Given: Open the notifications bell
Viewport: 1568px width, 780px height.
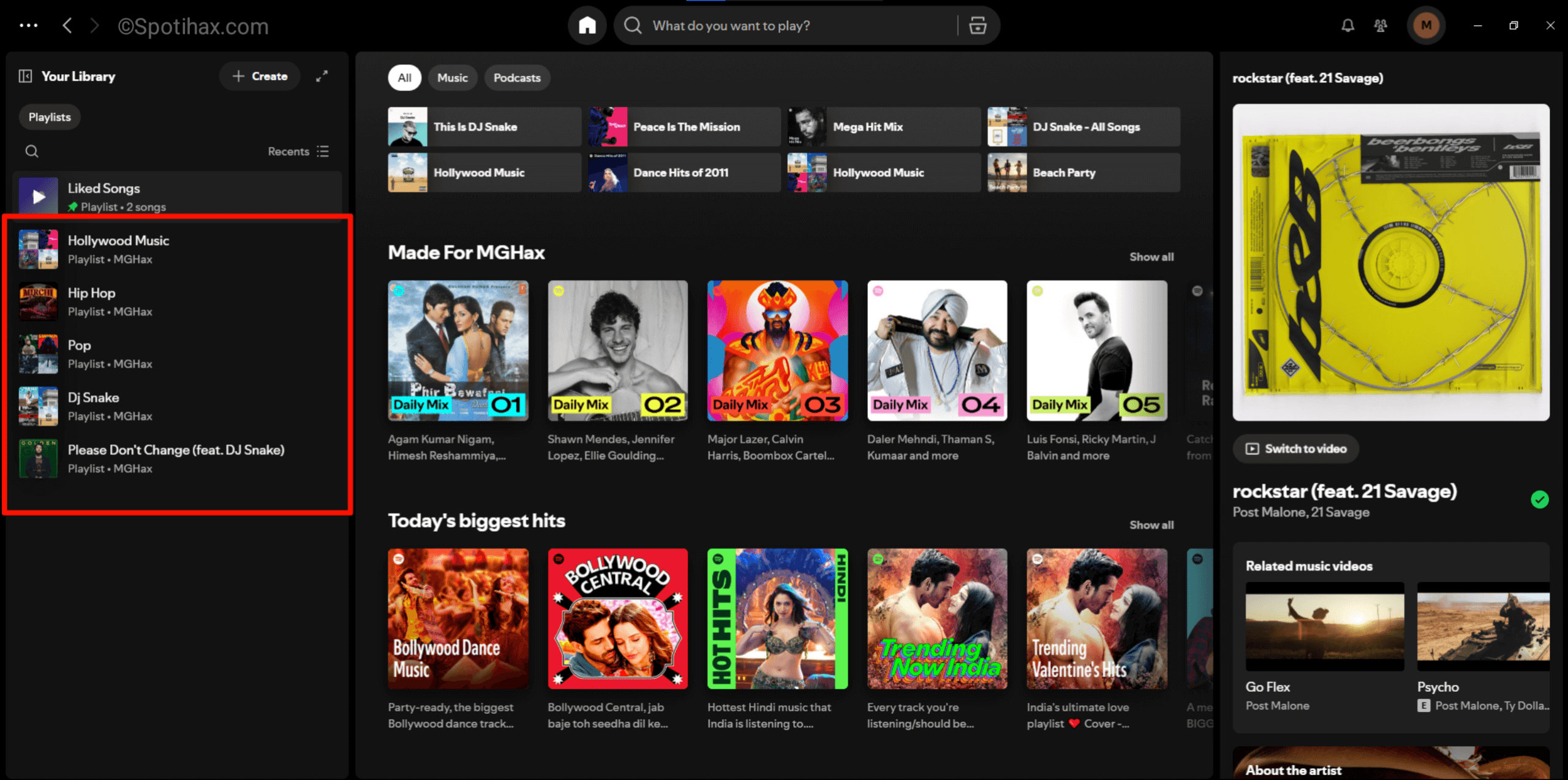Looking at the screenshot, I should [x=1347, y=25].
